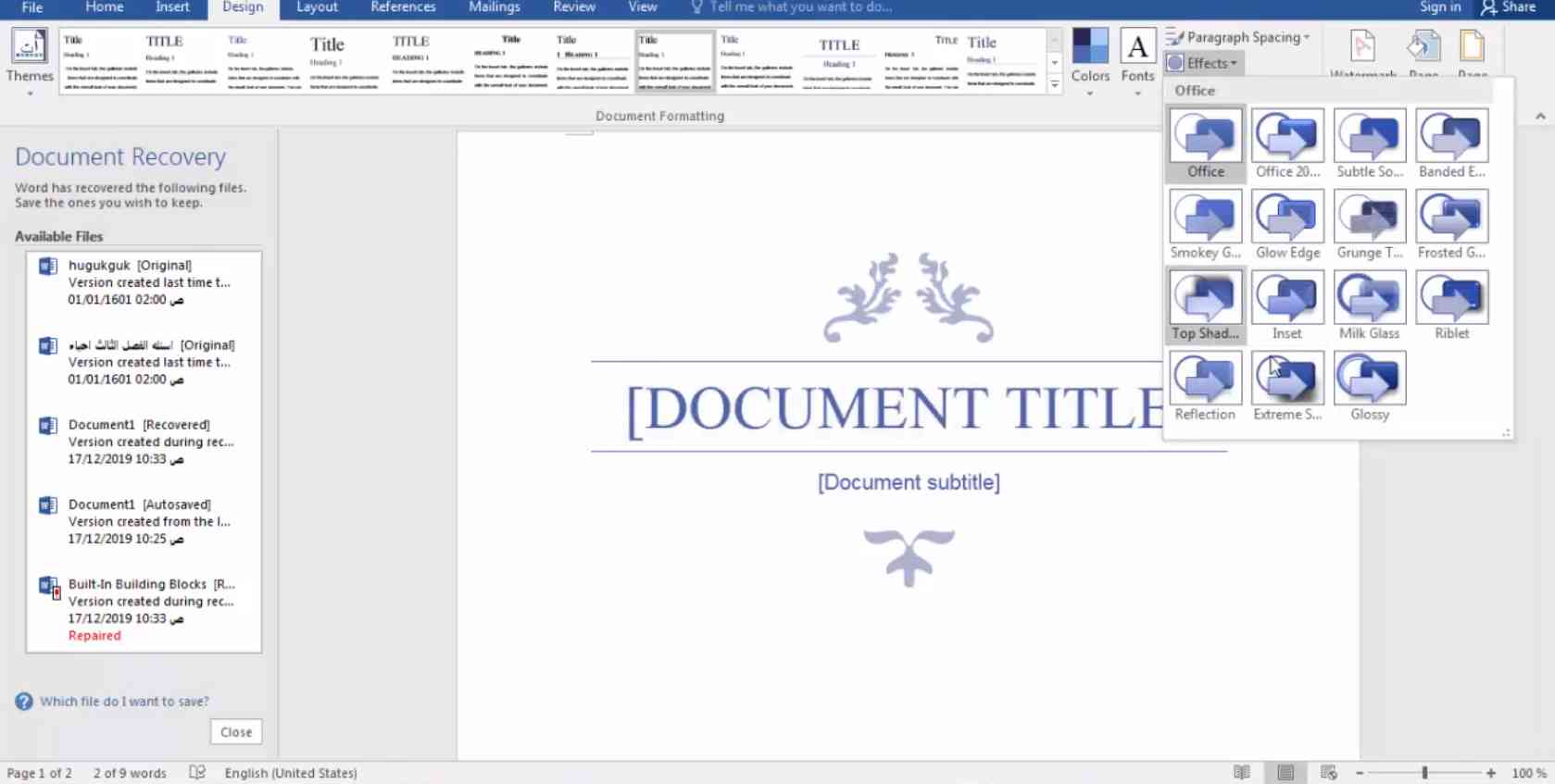Select the Glossy effect thumbnail
Image resolution: width=1555 pixels, height=784 pixels.
point(1370,387)
